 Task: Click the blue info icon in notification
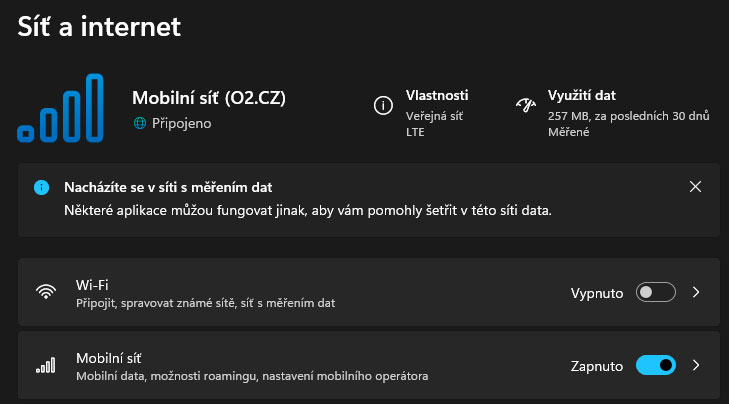(41, 187)
